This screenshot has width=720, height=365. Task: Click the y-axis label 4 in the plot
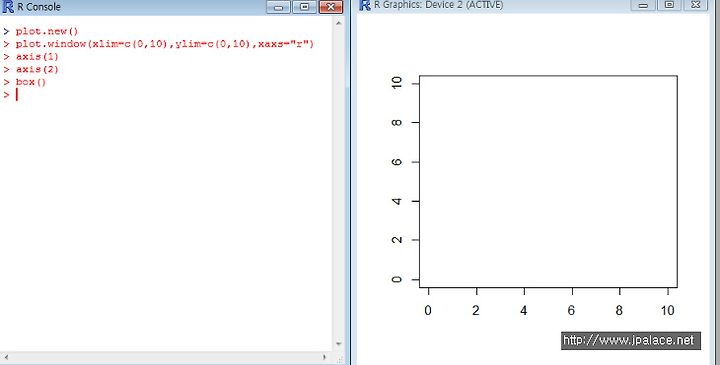pyautogui.click(x=396, y=201)
